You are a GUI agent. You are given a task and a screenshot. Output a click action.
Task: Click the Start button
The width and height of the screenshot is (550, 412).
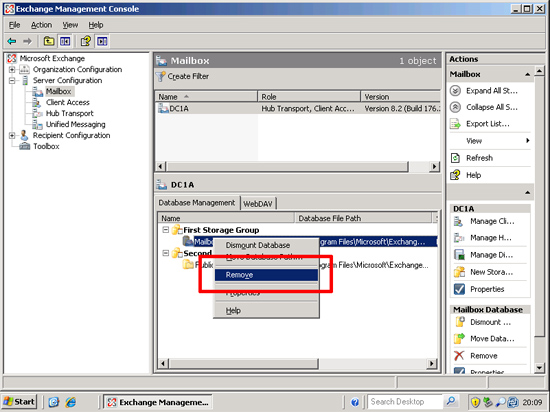20,401
